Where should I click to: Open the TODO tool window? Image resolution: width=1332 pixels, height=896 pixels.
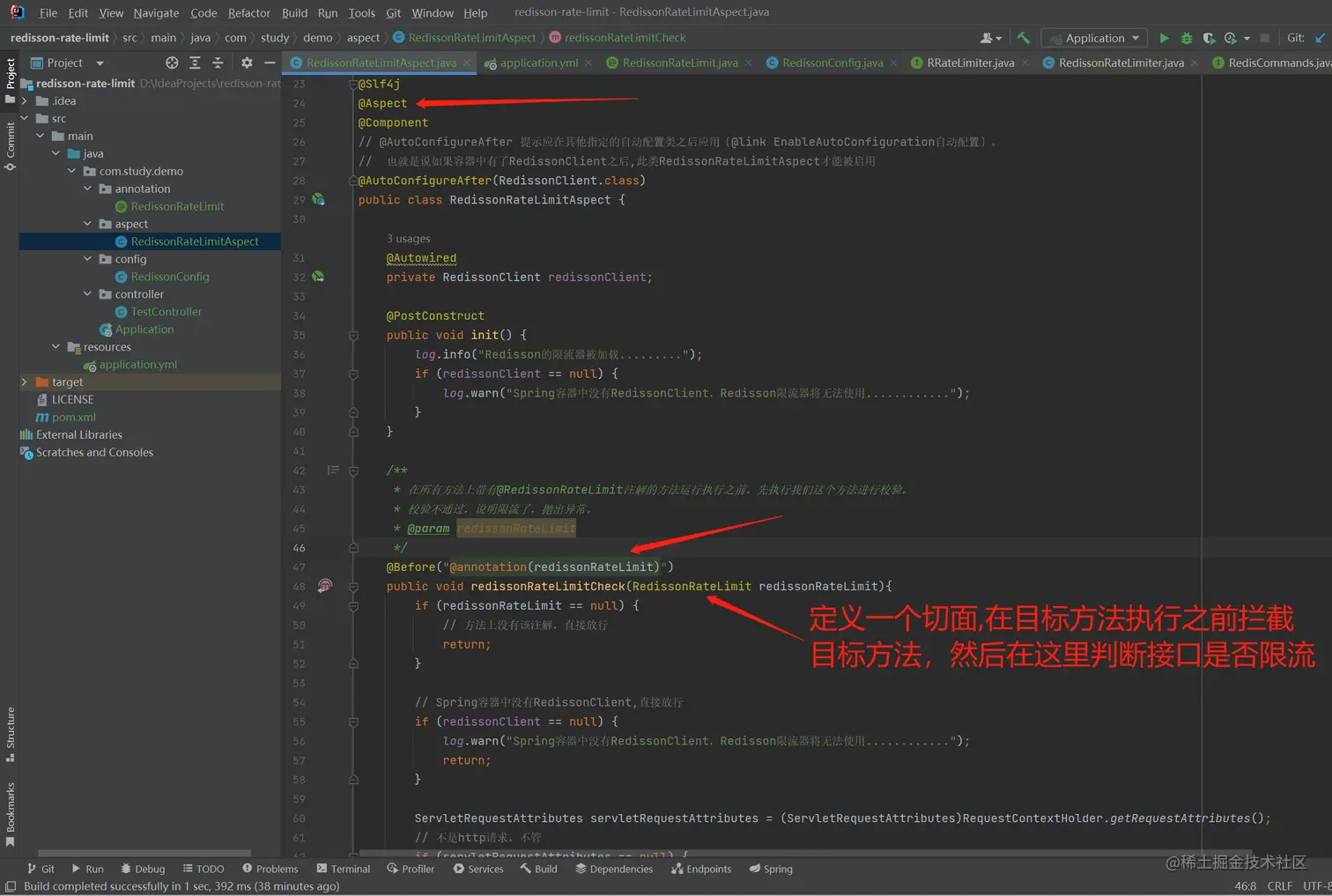[203, 869]
